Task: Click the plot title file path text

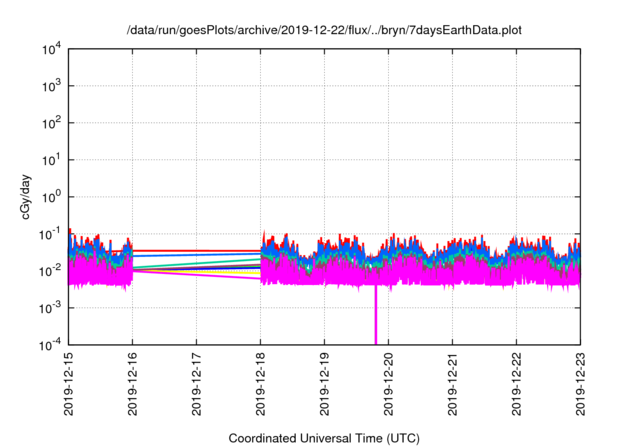Action: 324,30
